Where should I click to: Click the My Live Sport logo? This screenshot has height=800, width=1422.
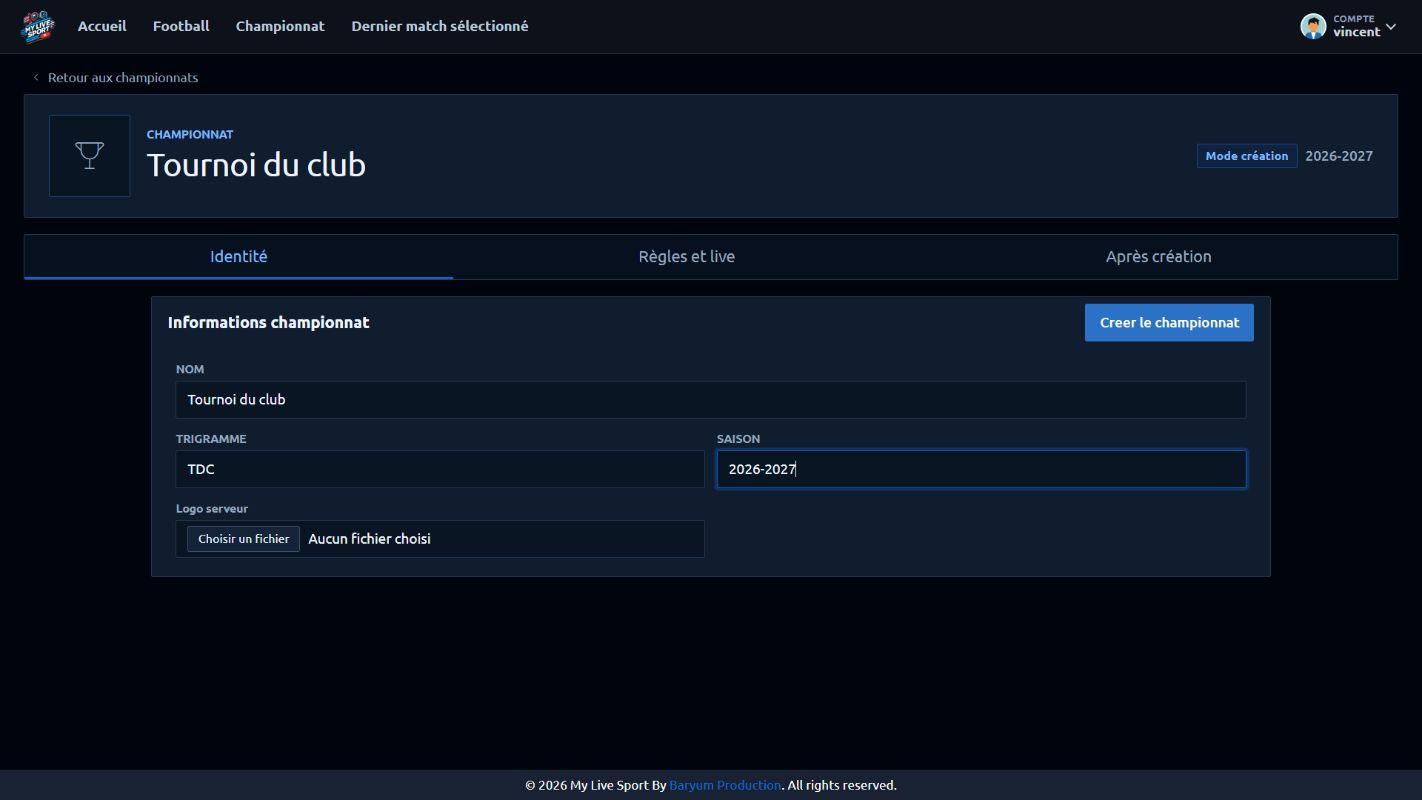coord(38,27)
